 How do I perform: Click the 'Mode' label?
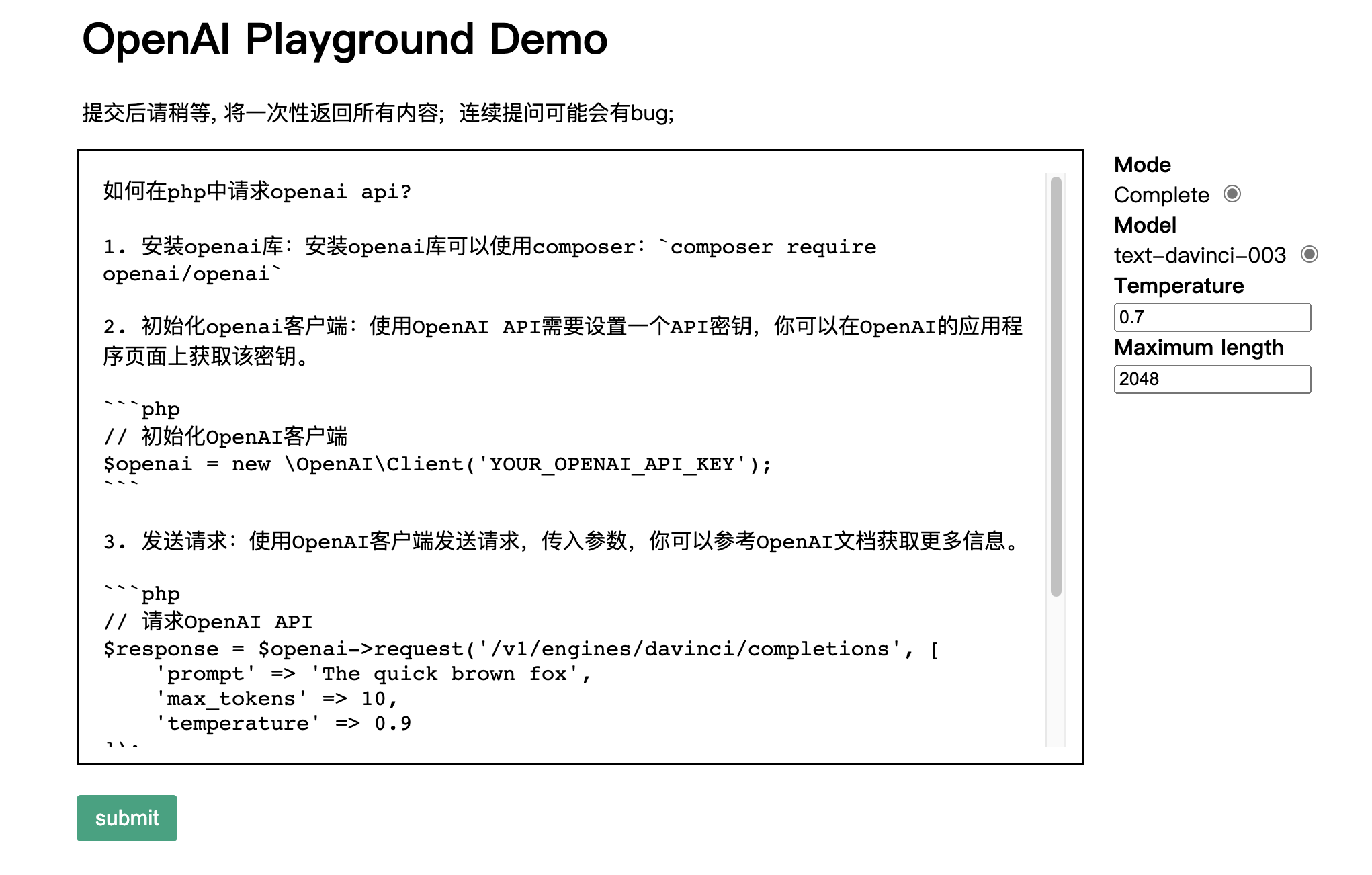coord(1142,165)
